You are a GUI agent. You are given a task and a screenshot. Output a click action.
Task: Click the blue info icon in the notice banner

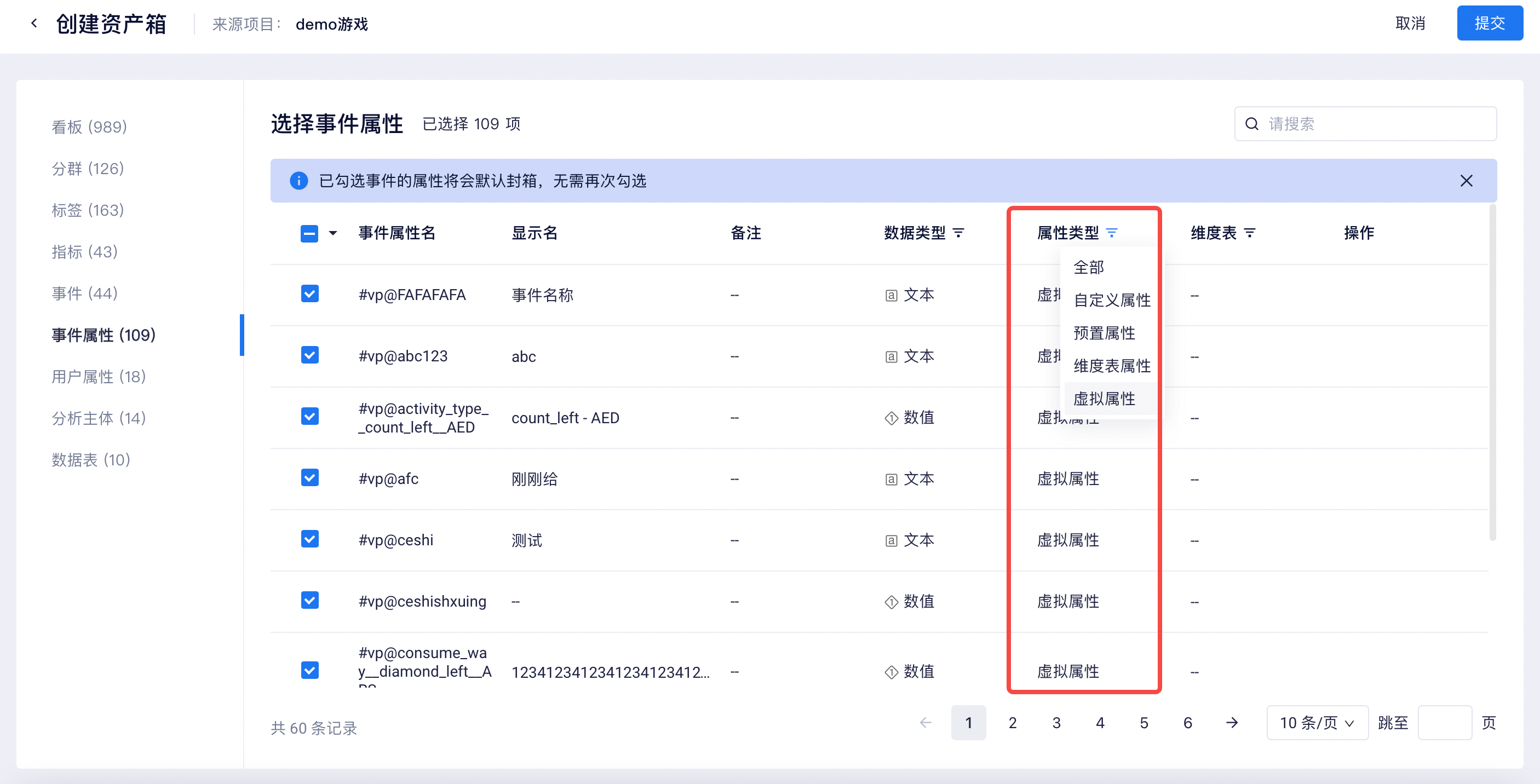point(298,181)
